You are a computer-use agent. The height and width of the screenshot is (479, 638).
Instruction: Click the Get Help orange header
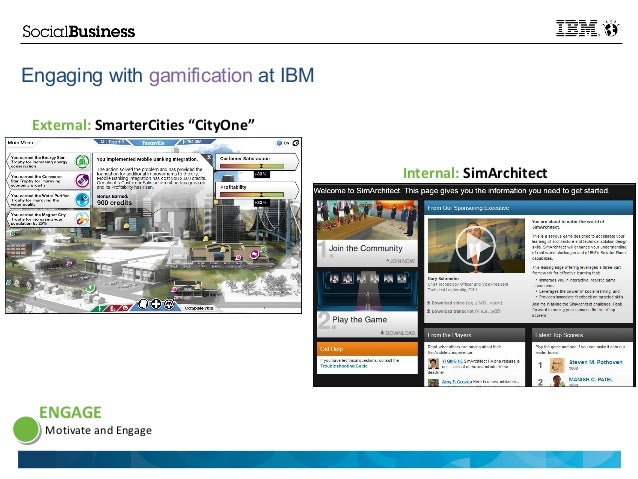tap(367, 349)
